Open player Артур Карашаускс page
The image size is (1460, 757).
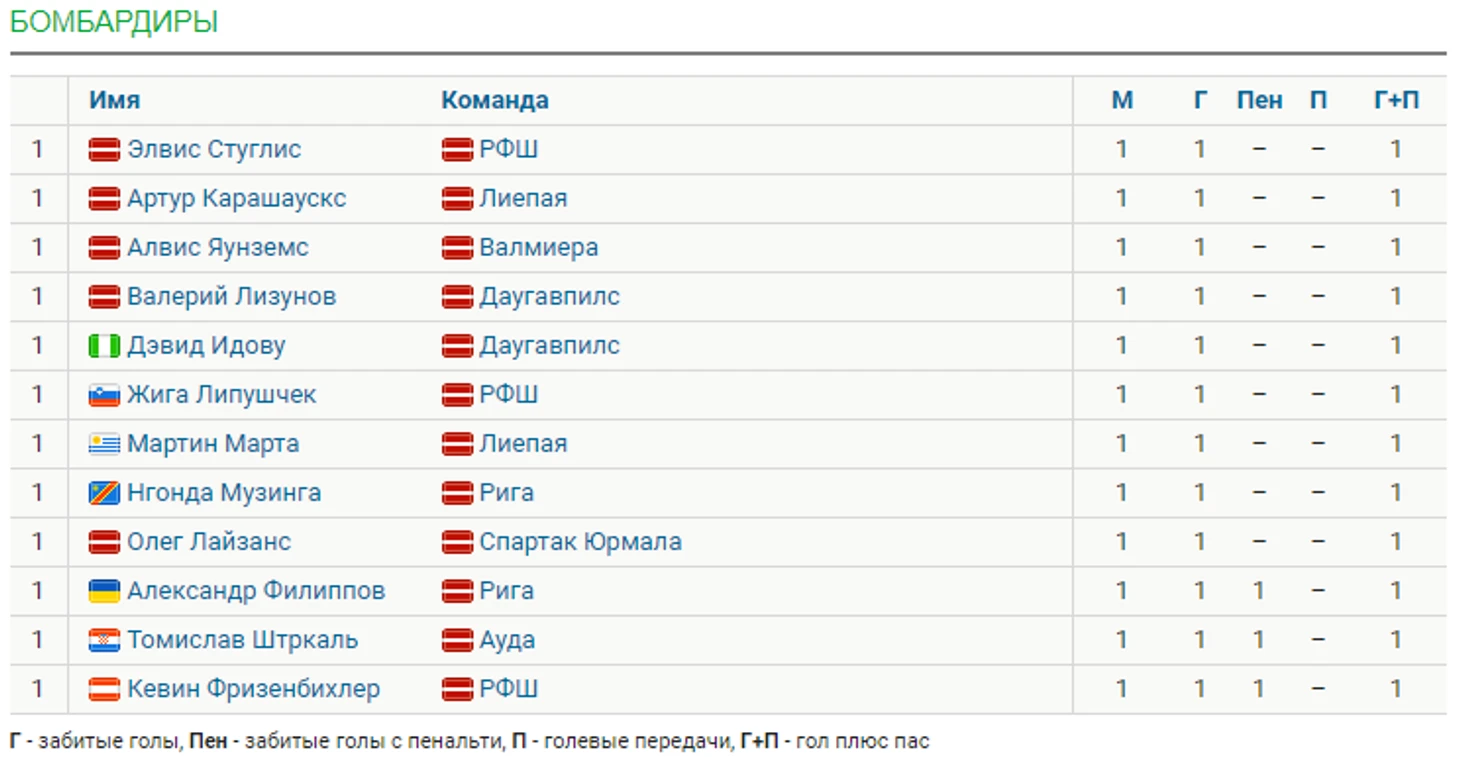(x=236, y=199)
